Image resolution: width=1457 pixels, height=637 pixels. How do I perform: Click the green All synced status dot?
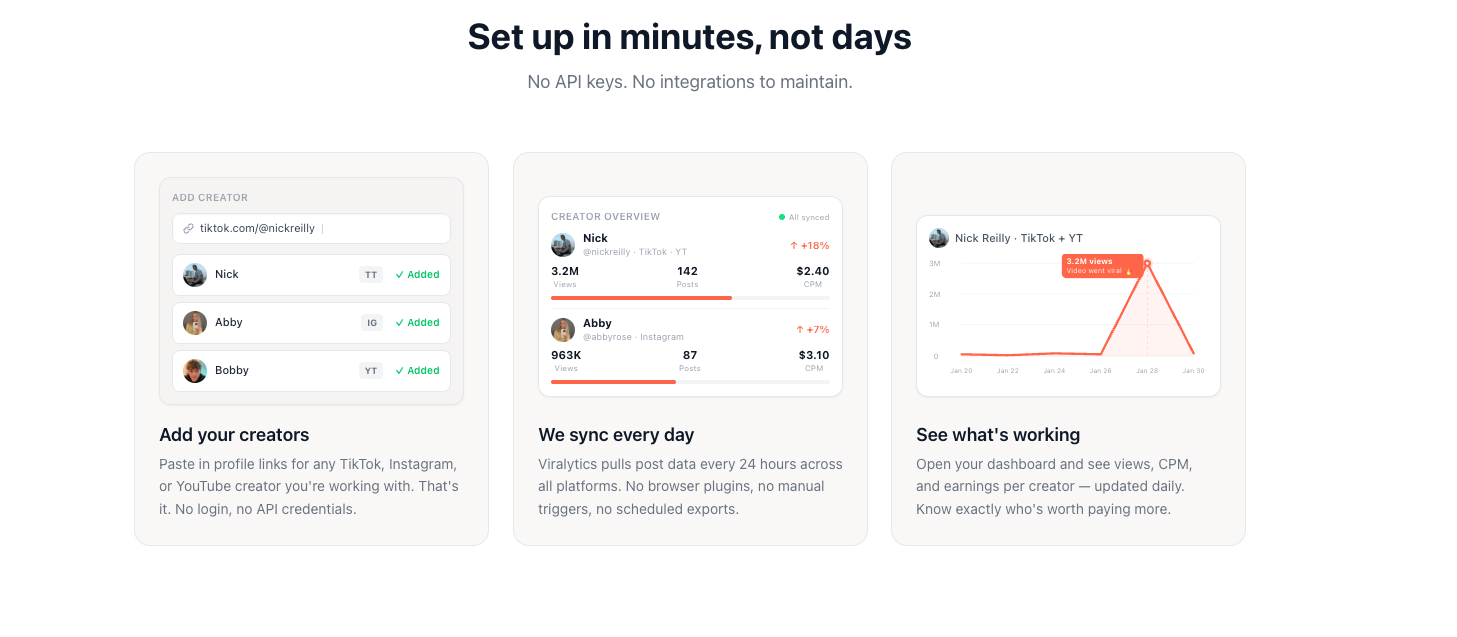click(782, 217)
